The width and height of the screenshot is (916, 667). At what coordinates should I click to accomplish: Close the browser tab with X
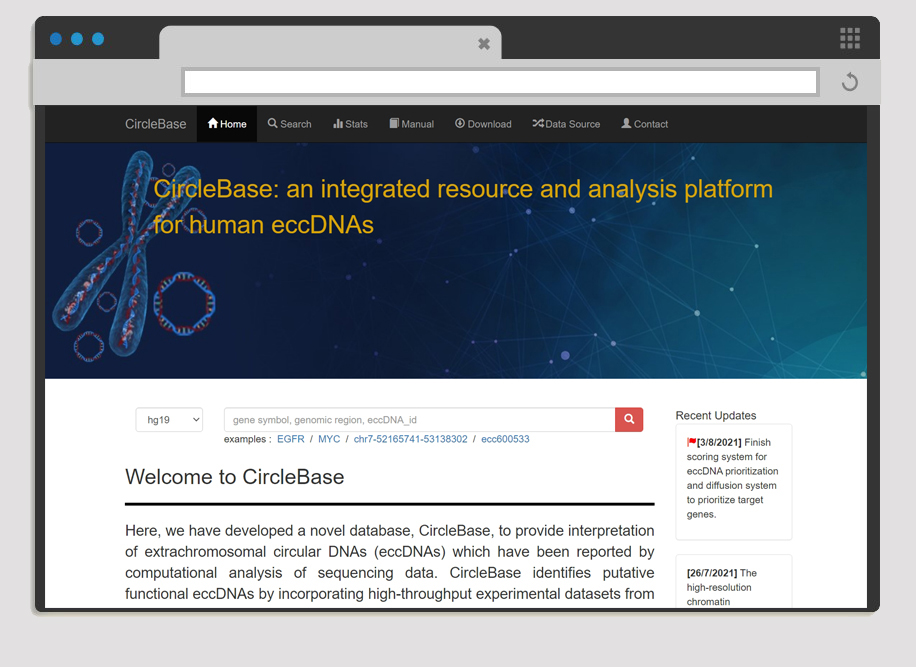(484, 44)
